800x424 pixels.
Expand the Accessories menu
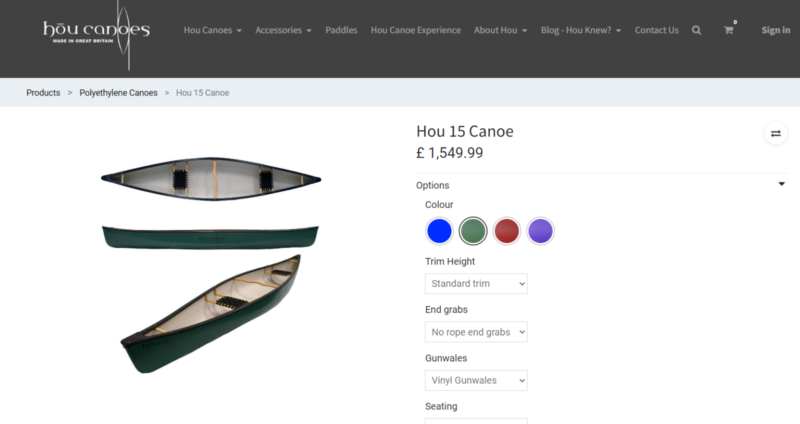tap(283, 30)
